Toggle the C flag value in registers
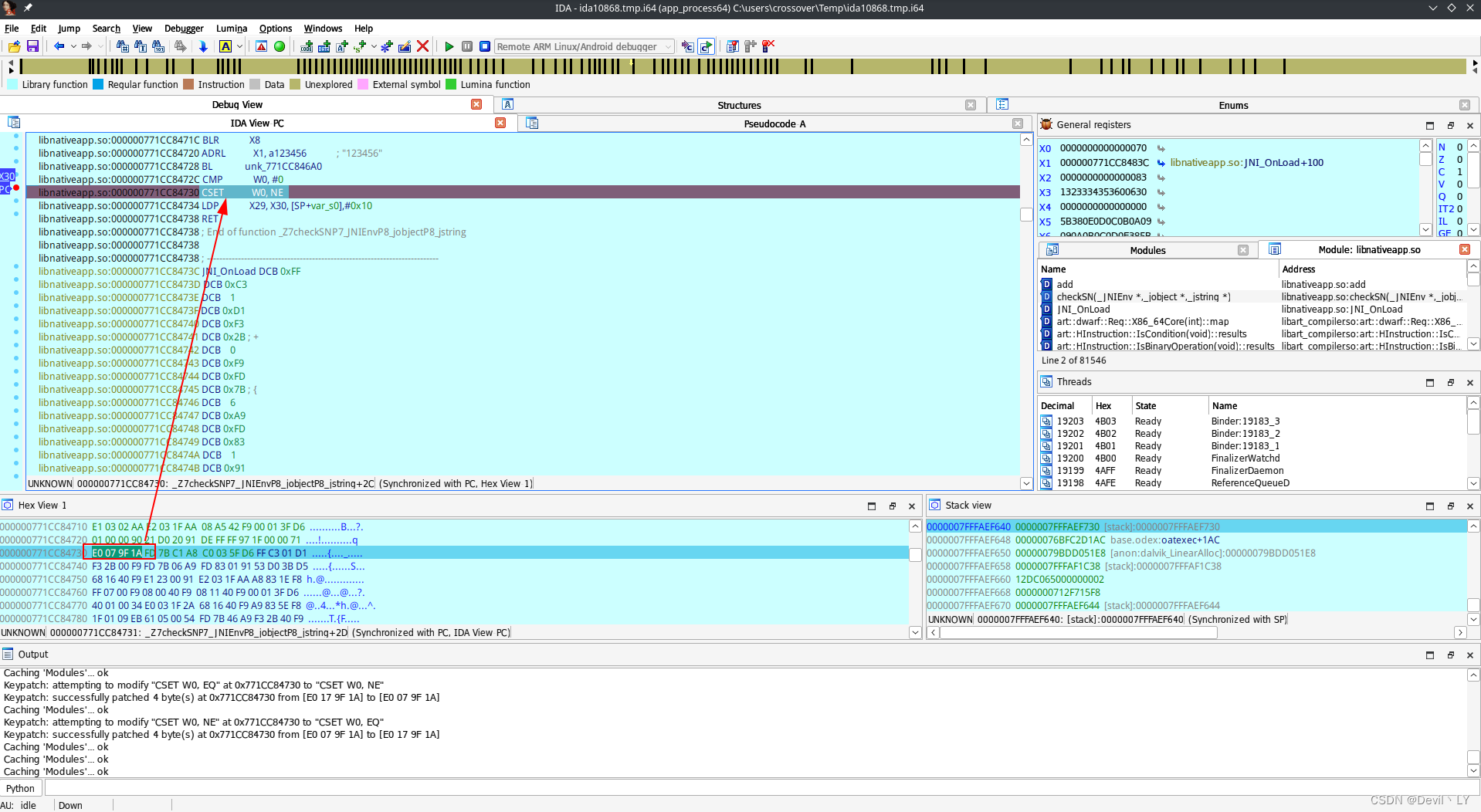The width and height of the screenshot is (1481, 812). point(1459,172)
